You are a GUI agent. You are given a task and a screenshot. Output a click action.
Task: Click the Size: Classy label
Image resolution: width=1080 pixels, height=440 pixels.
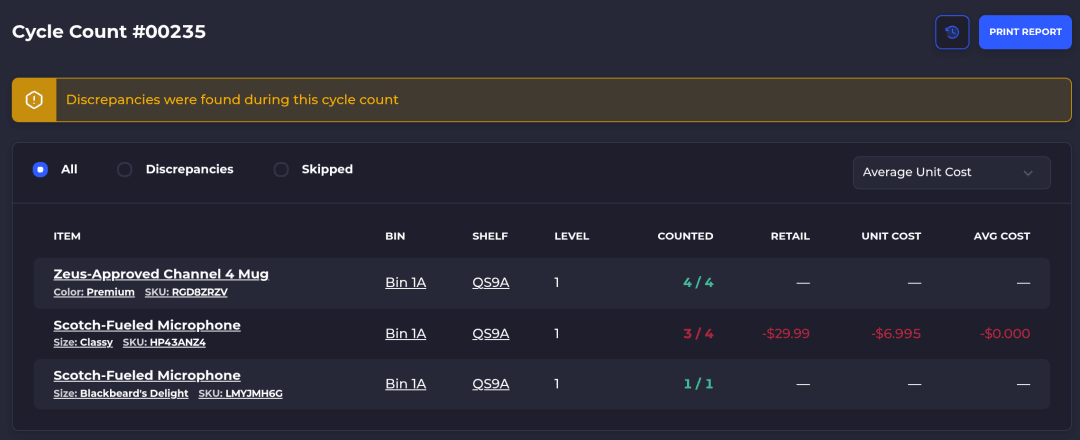point(83,342)
